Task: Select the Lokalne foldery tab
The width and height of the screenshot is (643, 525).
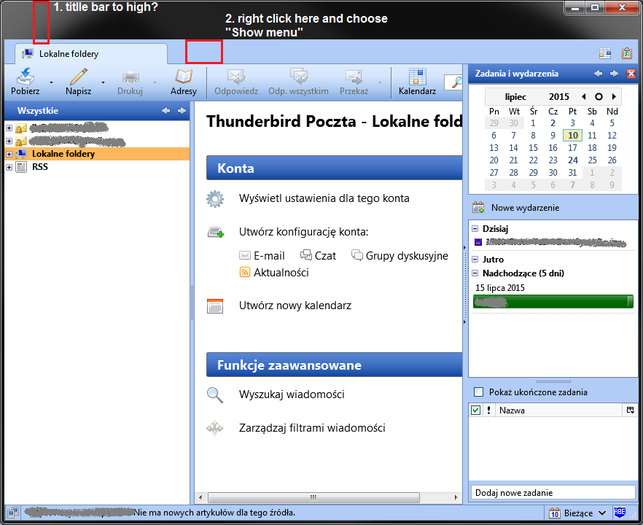Action: click(91, 54)
